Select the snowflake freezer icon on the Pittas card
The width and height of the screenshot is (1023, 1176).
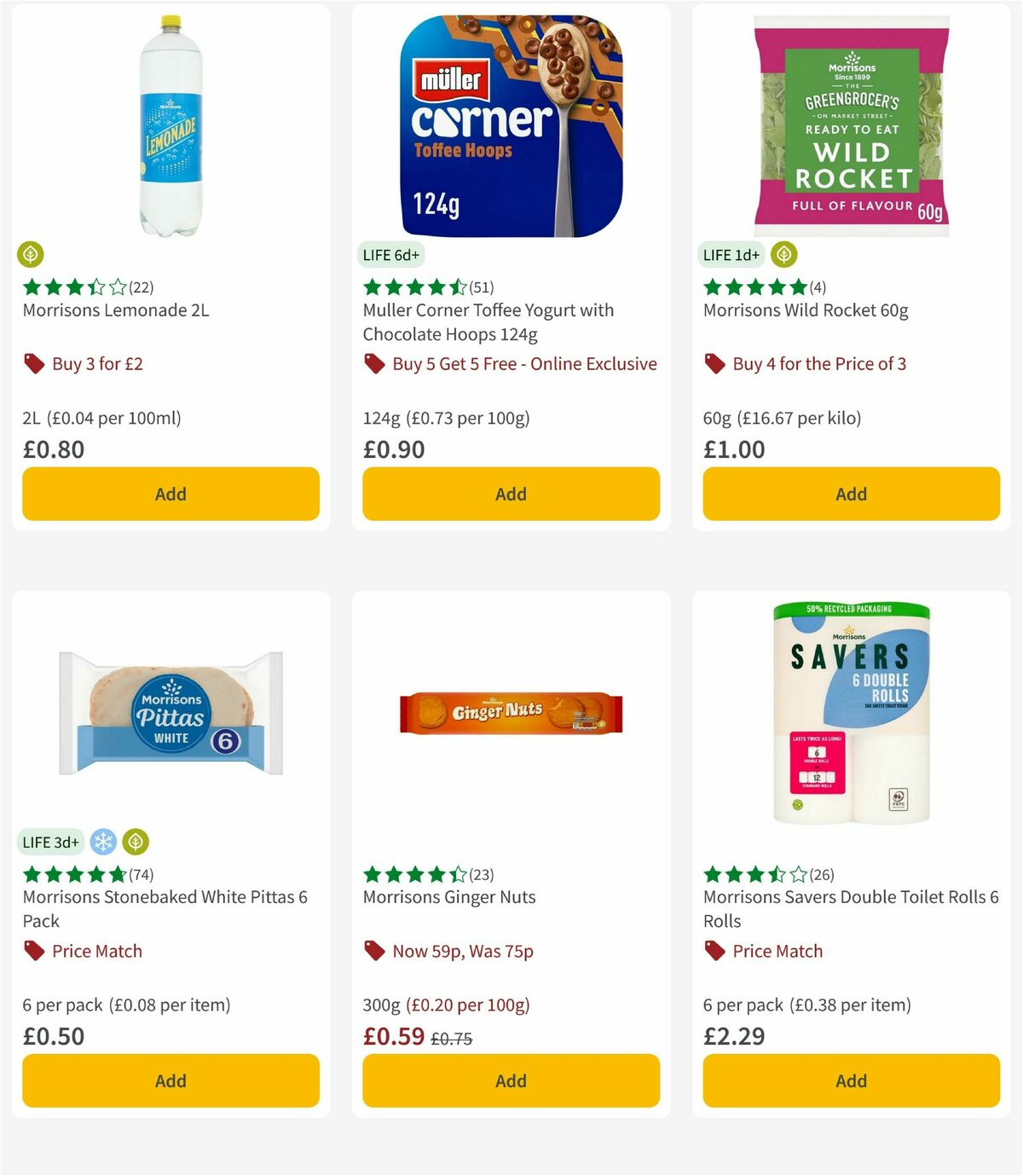coord(102,842)
